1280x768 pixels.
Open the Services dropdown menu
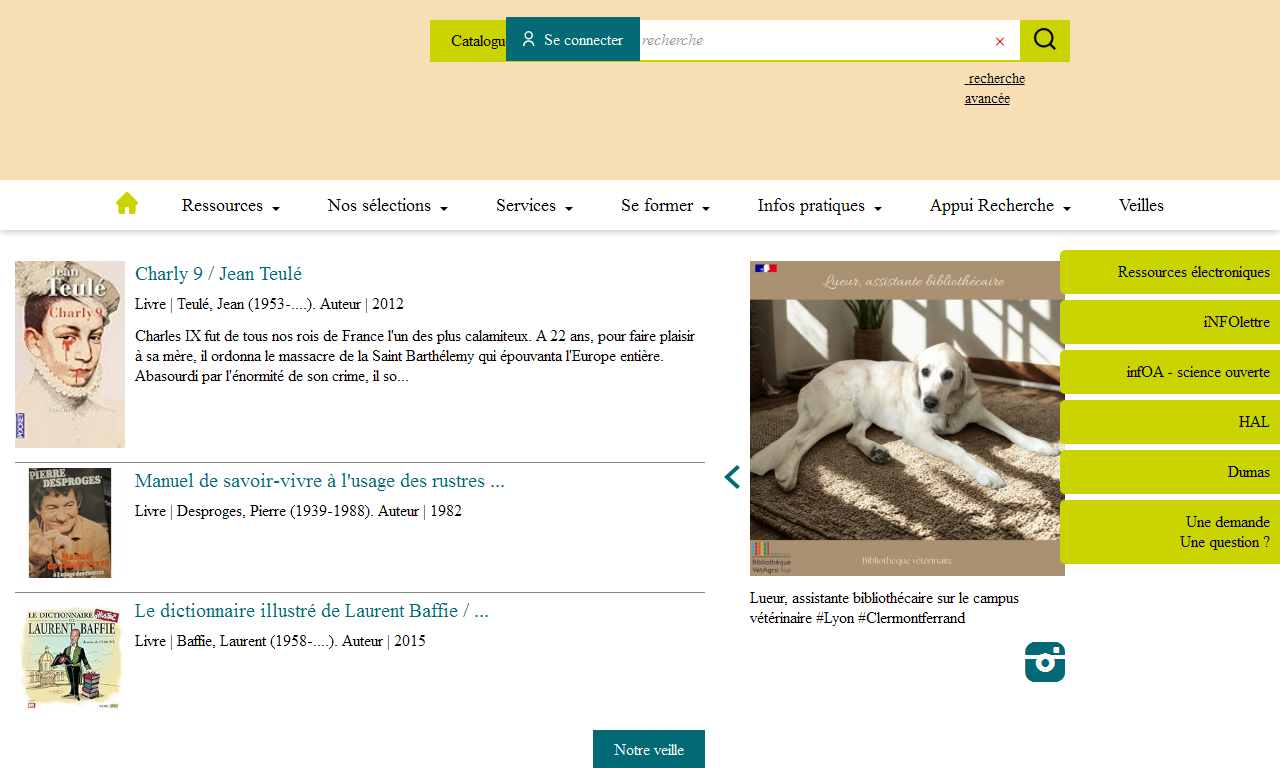point(534,205)
